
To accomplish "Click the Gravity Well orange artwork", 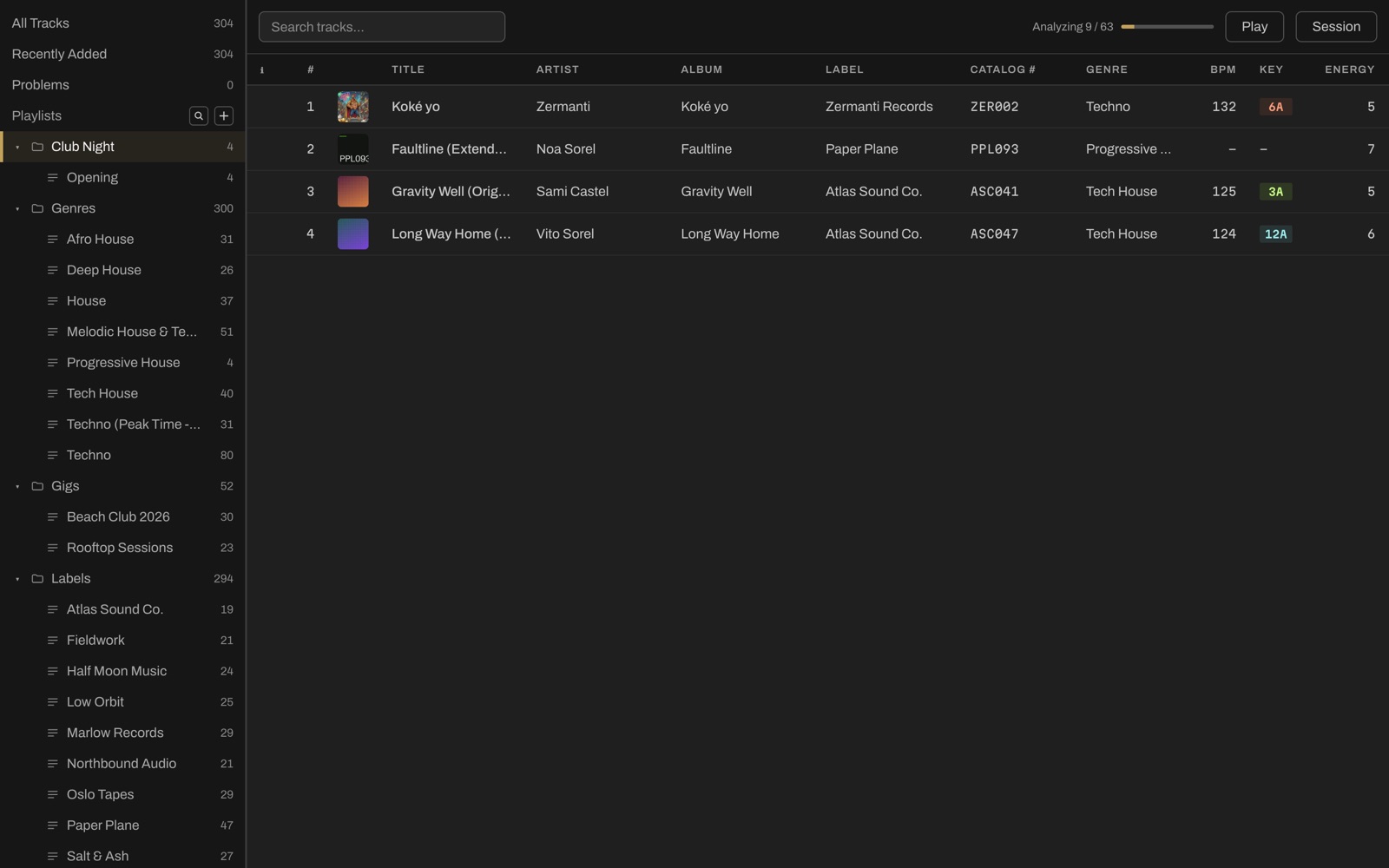I will pos(353,192).
